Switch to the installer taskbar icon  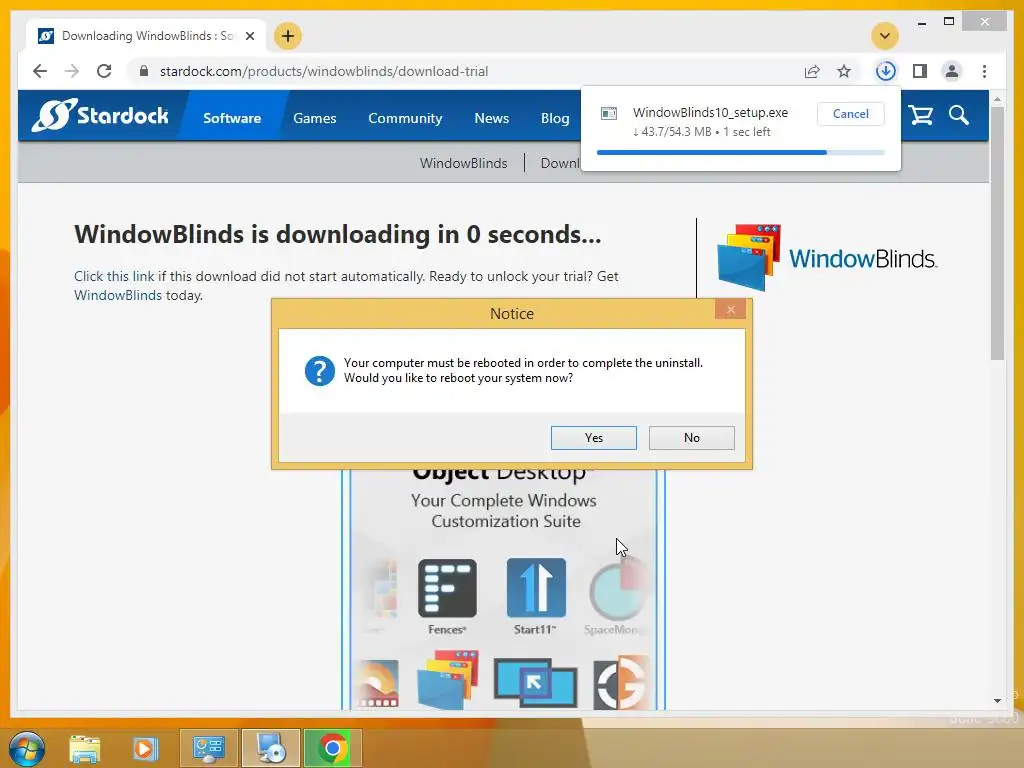click(x=271, y=748)
